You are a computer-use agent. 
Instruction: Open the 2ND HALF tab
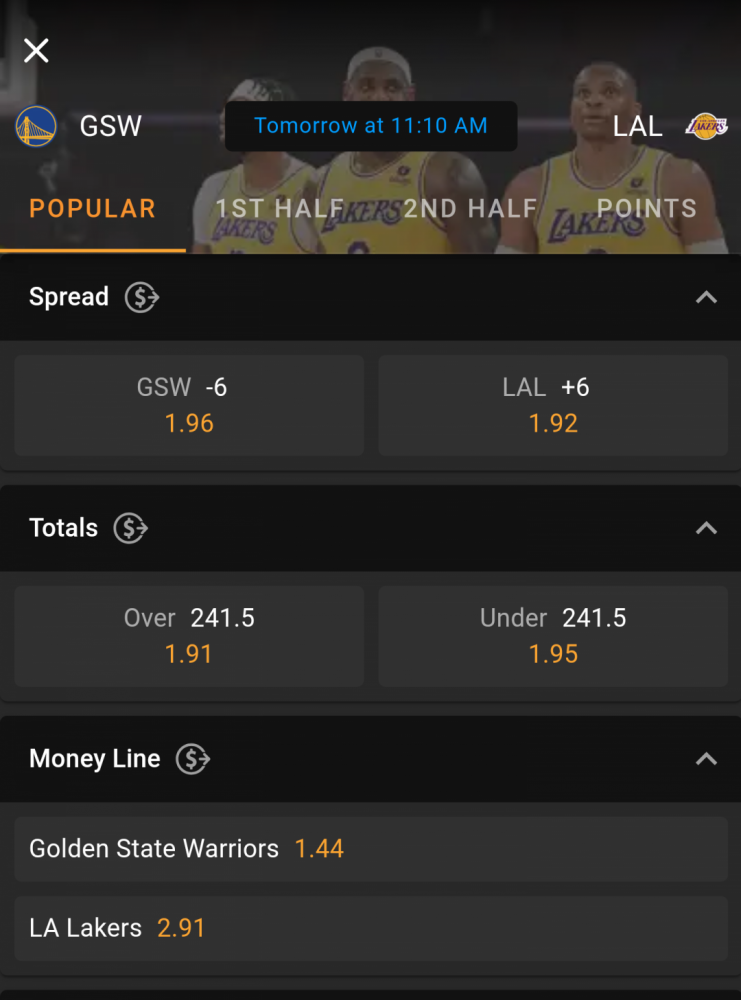470,209
